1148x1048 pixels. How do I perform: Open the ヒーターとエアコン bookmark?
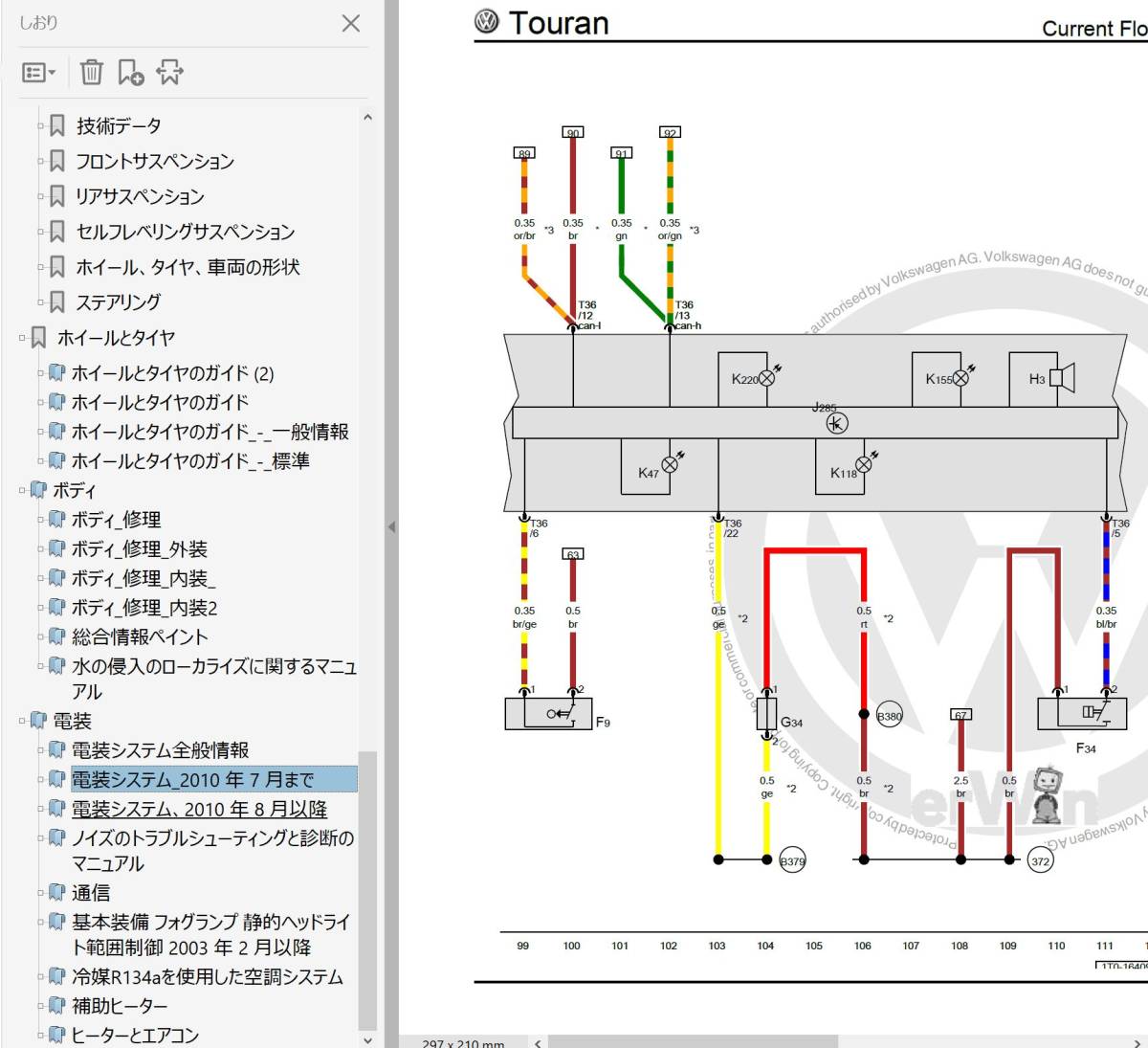click(135, 1035)
